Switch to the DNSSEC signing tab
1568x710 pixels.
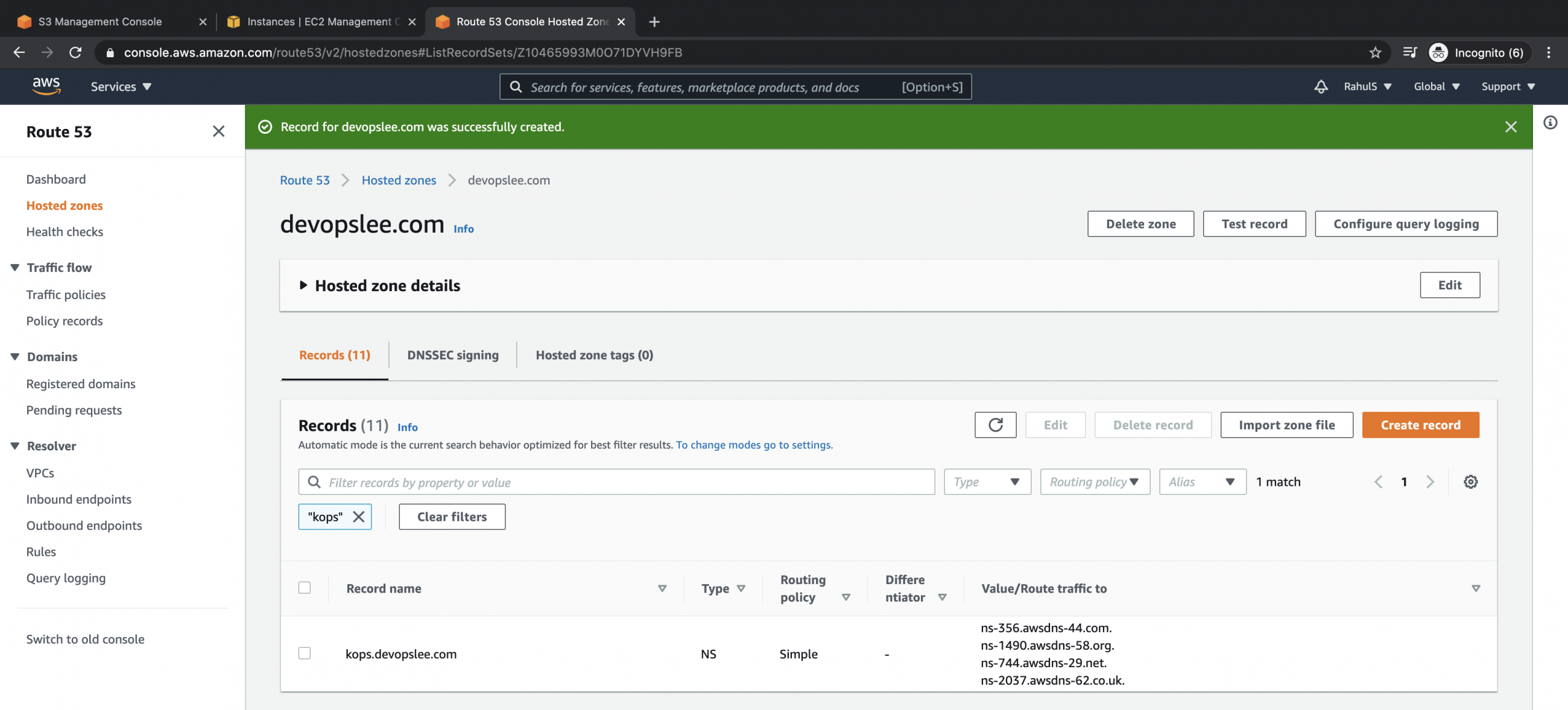[x=452, y=354]
